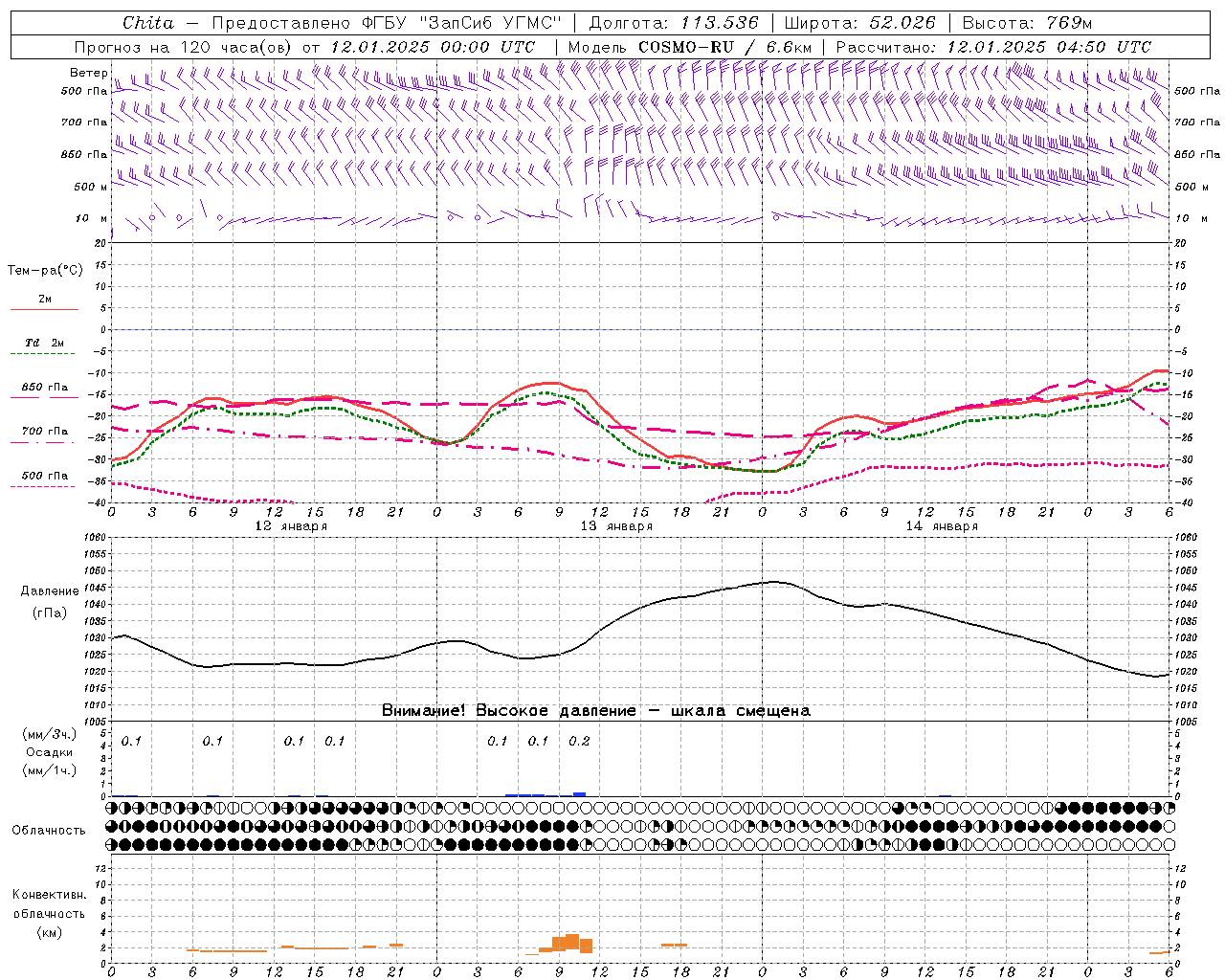This screenshot has width=1225, height=980.
Task: Click the left 500 м wind level label
Action: [x=91, y=187]
